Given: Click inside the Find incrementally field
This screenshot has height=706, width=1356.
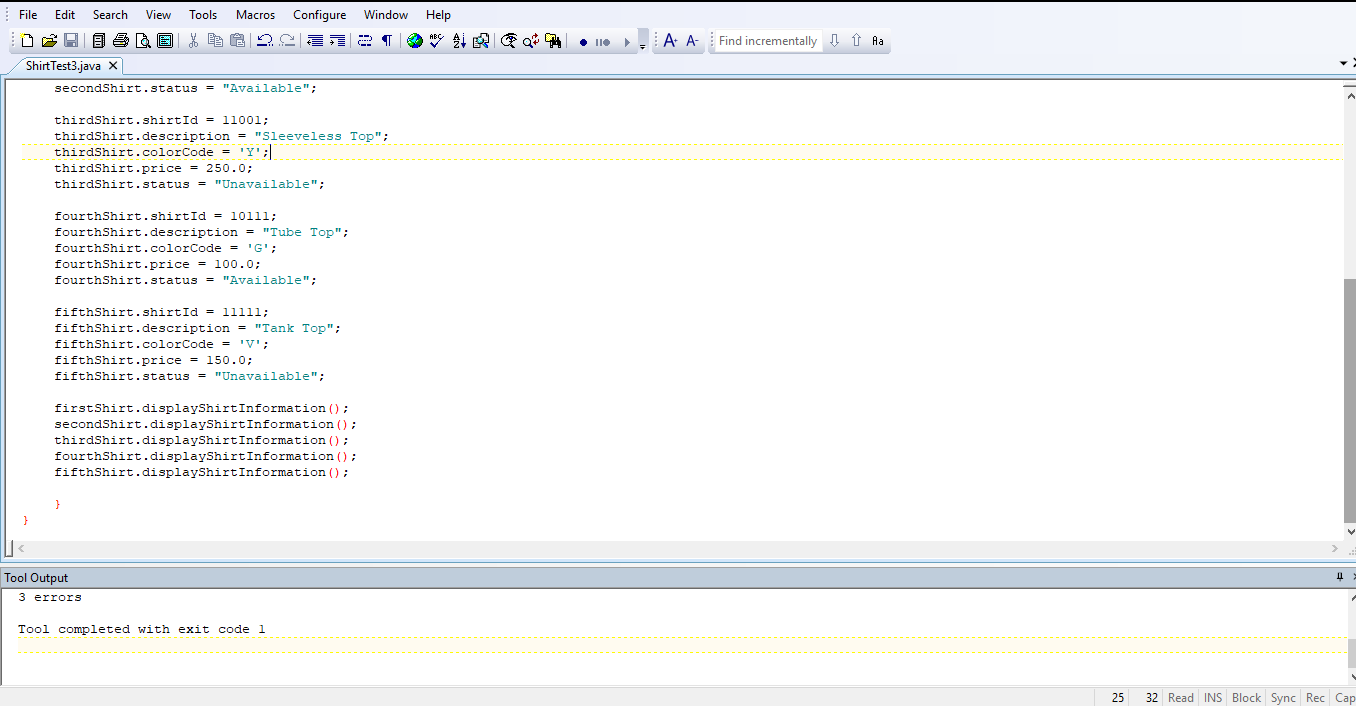Looking at the screenshot, I should pyautogui.click(x=767, y=40).
